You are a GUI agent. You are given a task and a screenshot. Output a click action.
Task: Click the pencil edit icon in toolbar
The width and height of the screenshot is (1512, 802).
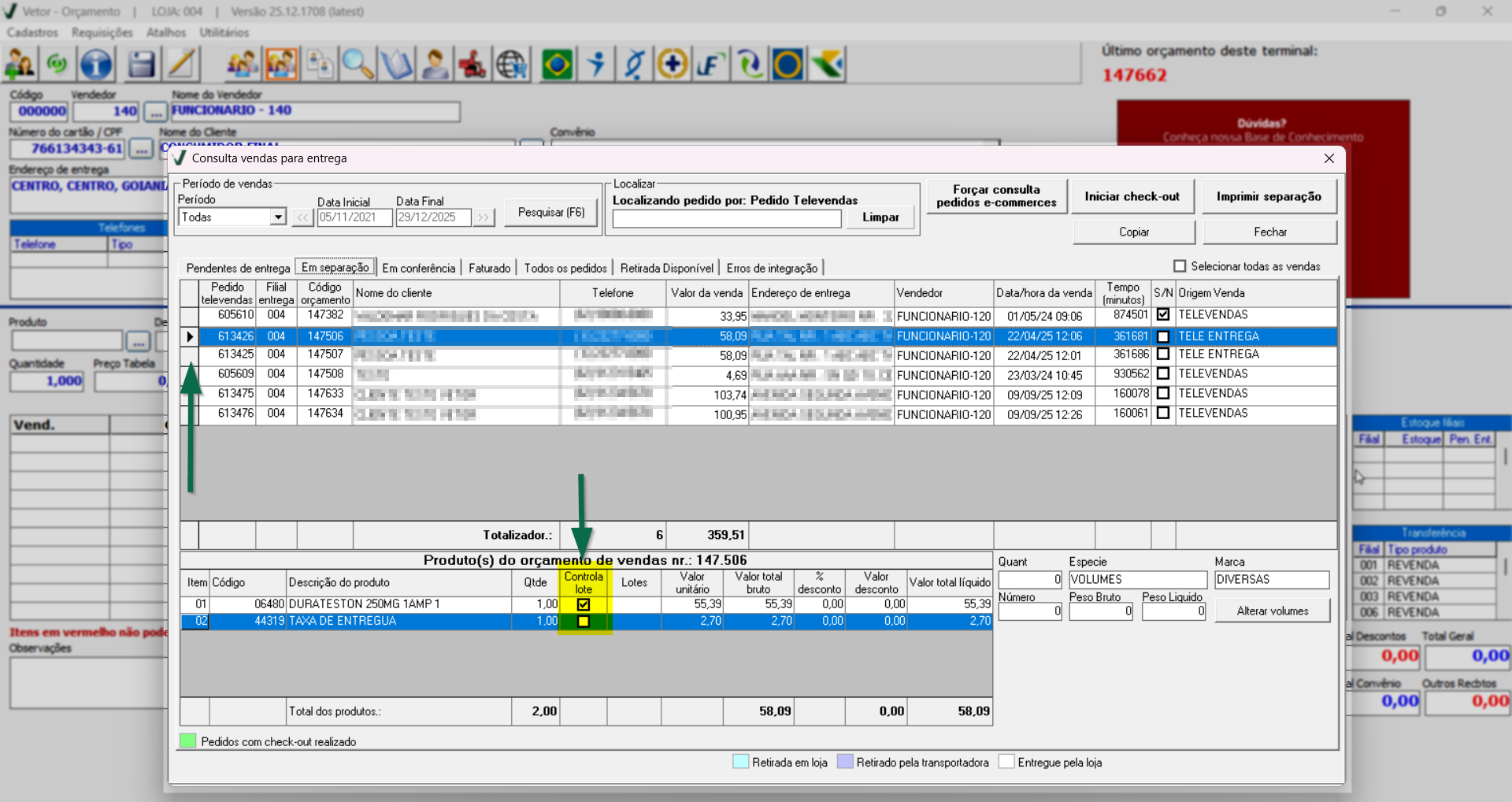tap(182, 64)
